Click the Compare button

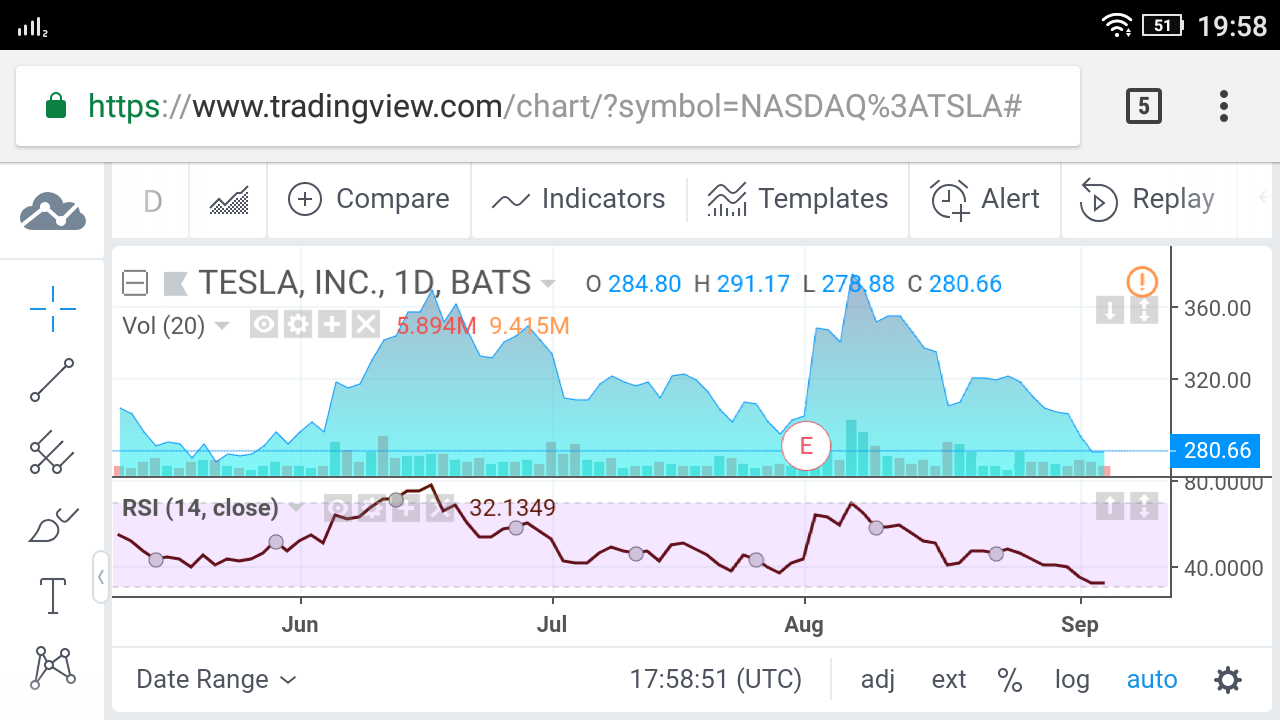[x=368, y=199]
